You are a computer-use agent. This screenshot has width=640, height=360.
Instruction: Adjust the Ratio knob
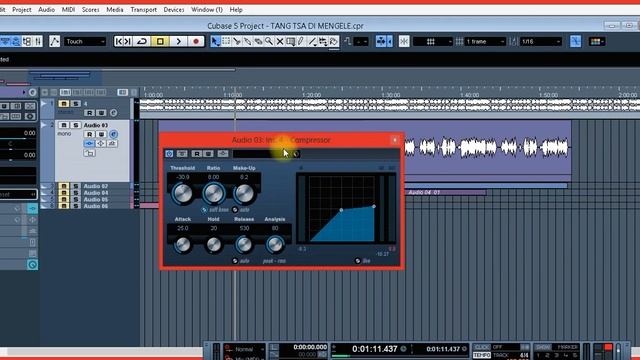(213, 193)
